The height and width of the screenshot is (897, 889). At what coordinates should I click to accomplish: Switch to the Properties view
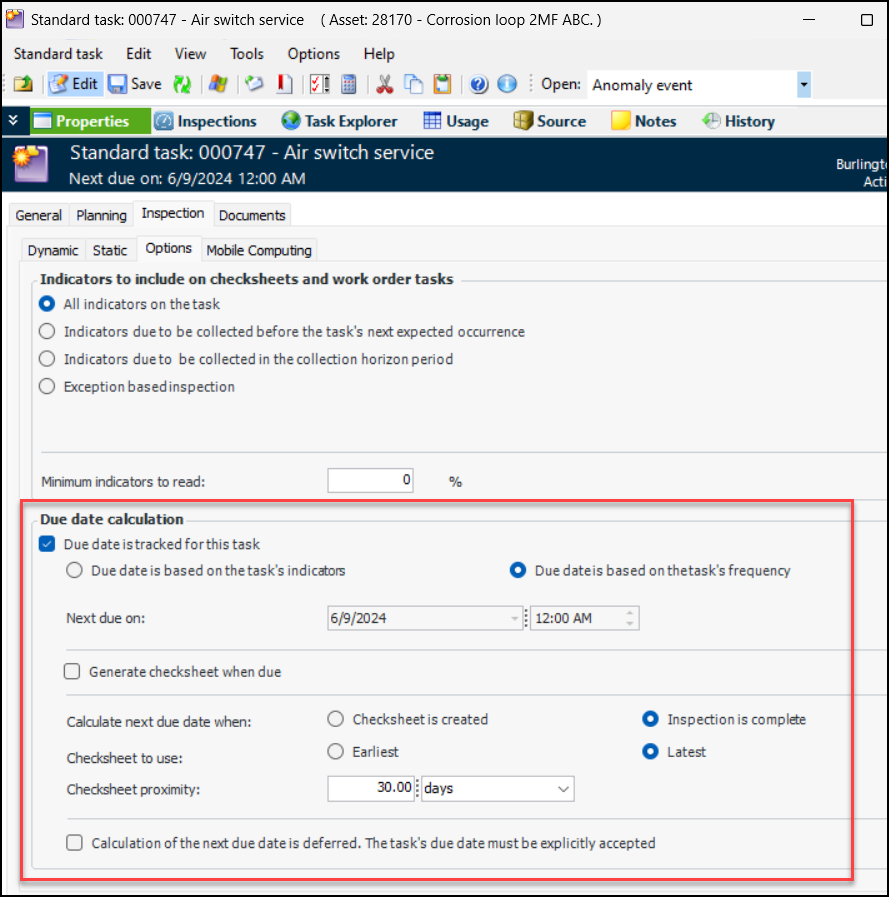click(90, 121)
